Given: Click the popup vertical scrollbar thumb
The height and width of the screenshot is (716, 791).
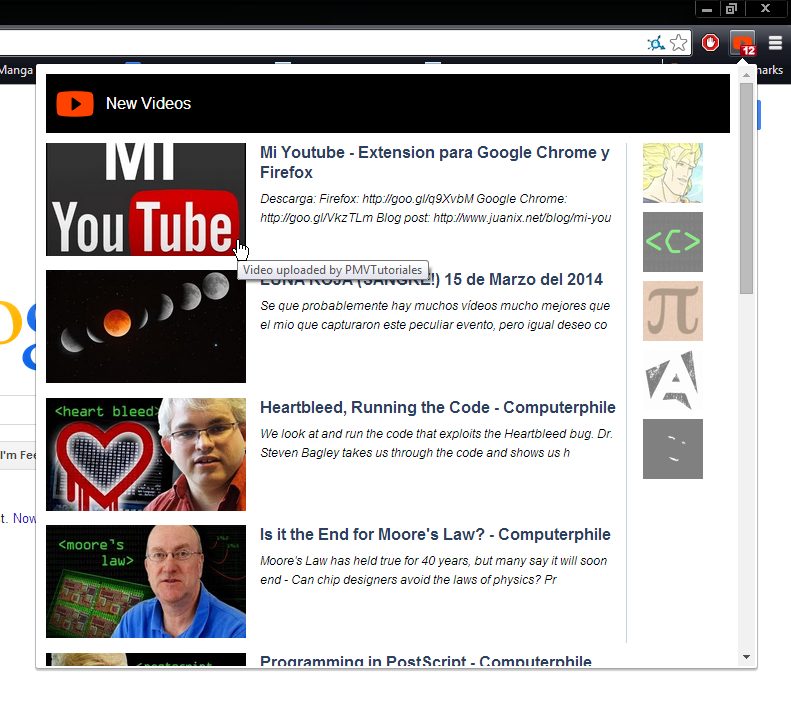Looking at the screenshot, I should 746,188.
